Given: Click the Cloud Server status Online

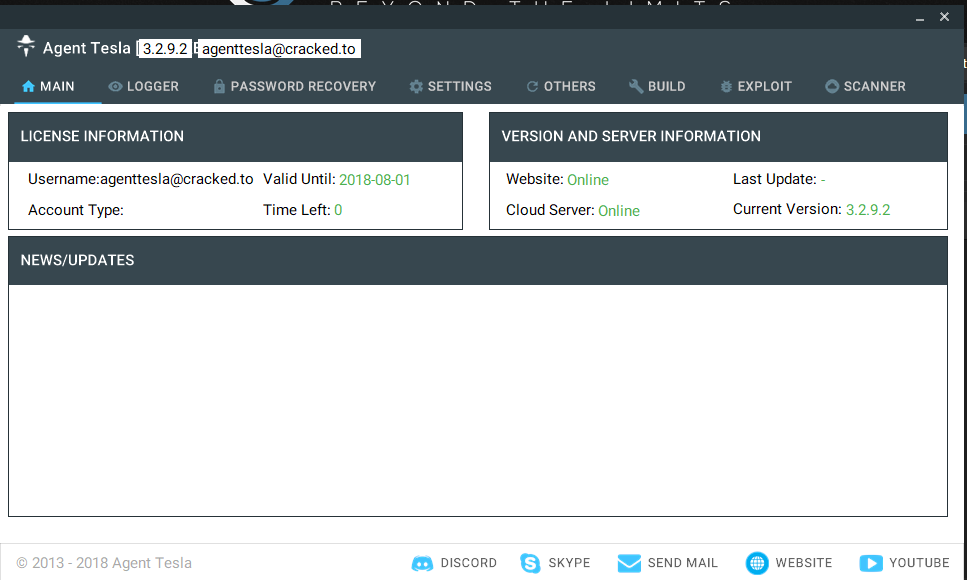Looking at the screenshot, I should tap(619, 210).
